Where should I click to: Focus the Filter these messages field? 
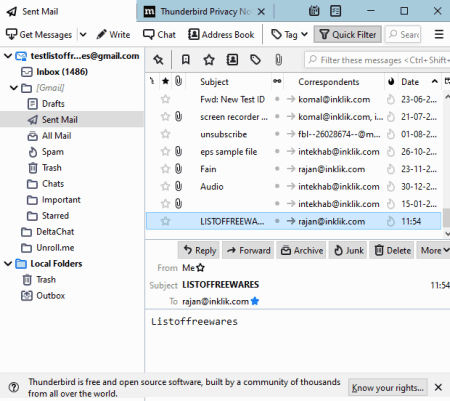pyautogui.click(x=377, y=60)
